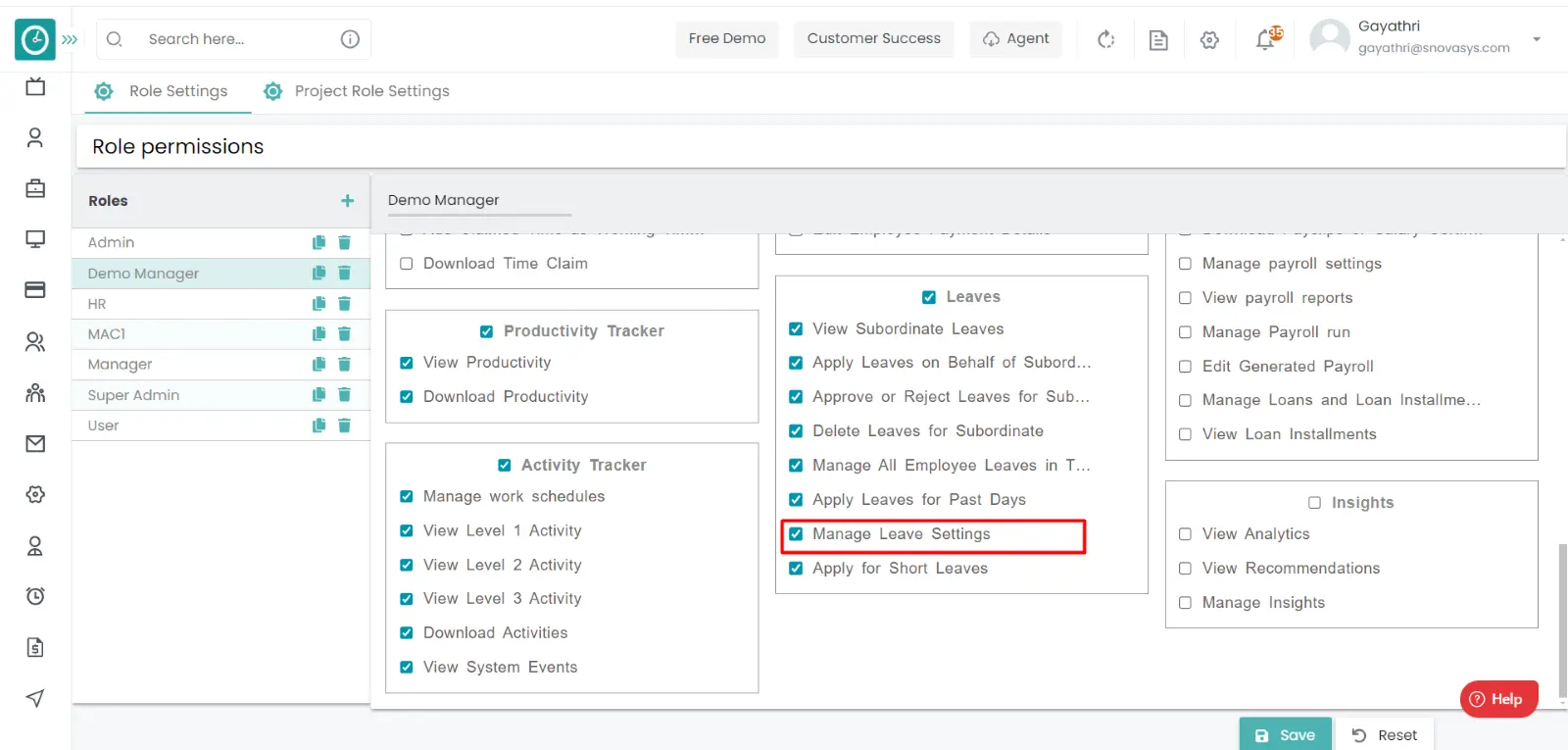Copy the Admin role using duplicate icon
The width and height of the screenshot is (1568, 750).
click(318, 242)
